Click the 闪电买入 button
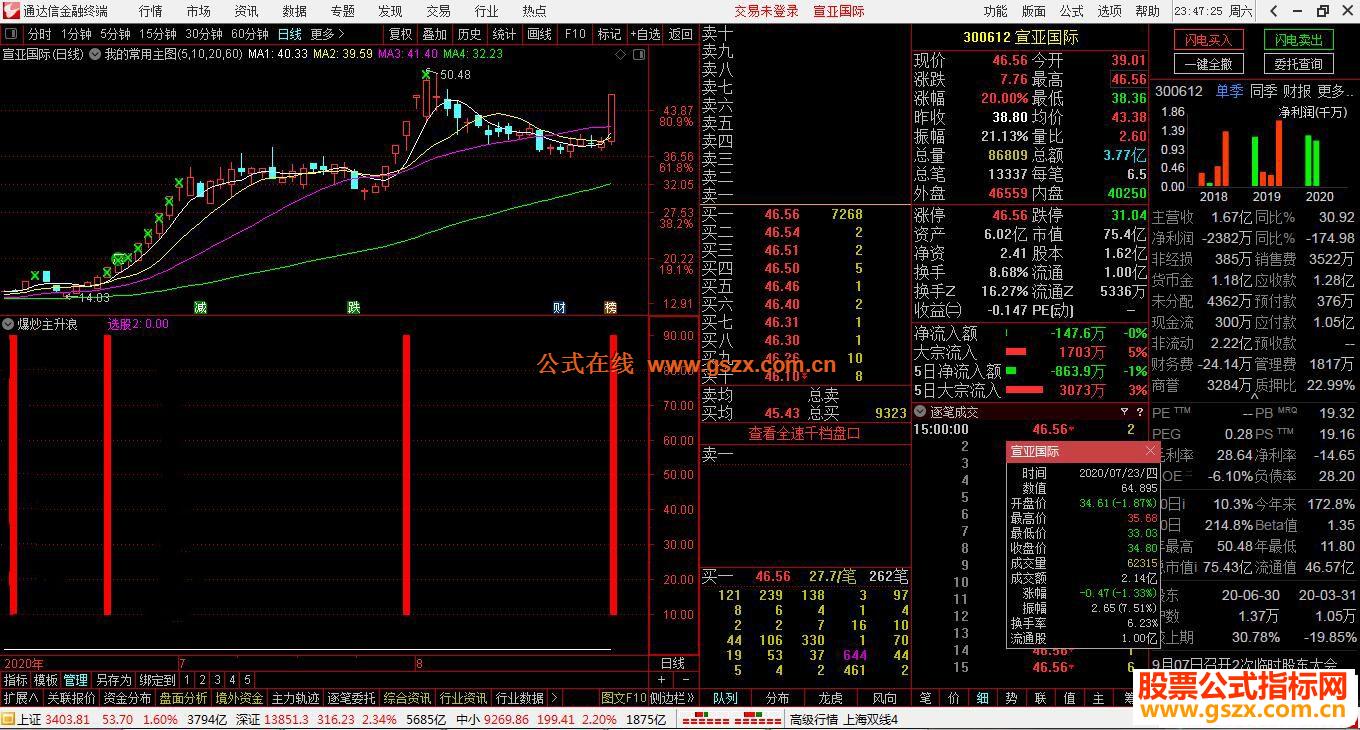 click(1208, 40)
